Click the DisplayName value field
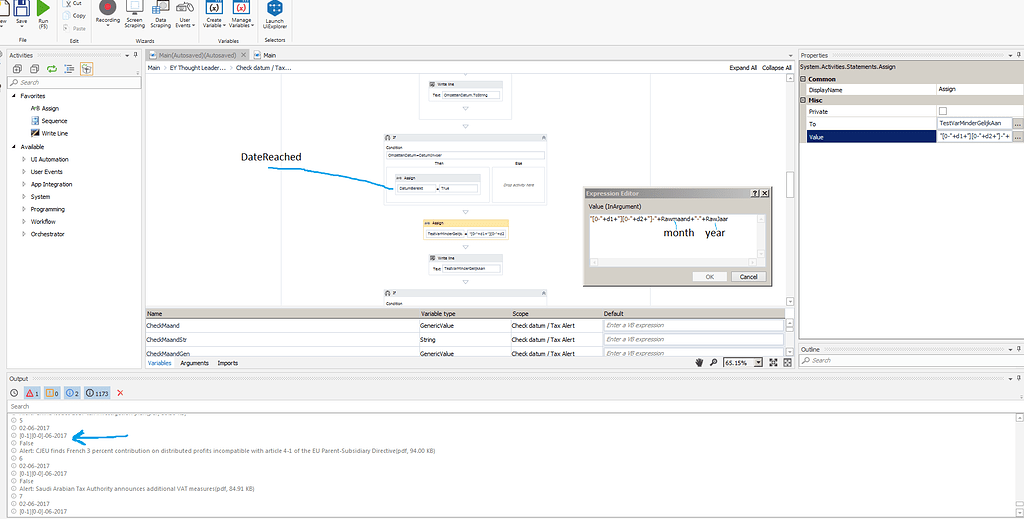The width and height of the screenshot is (1024, 519). pyautogui.click(x=979, y=89)
